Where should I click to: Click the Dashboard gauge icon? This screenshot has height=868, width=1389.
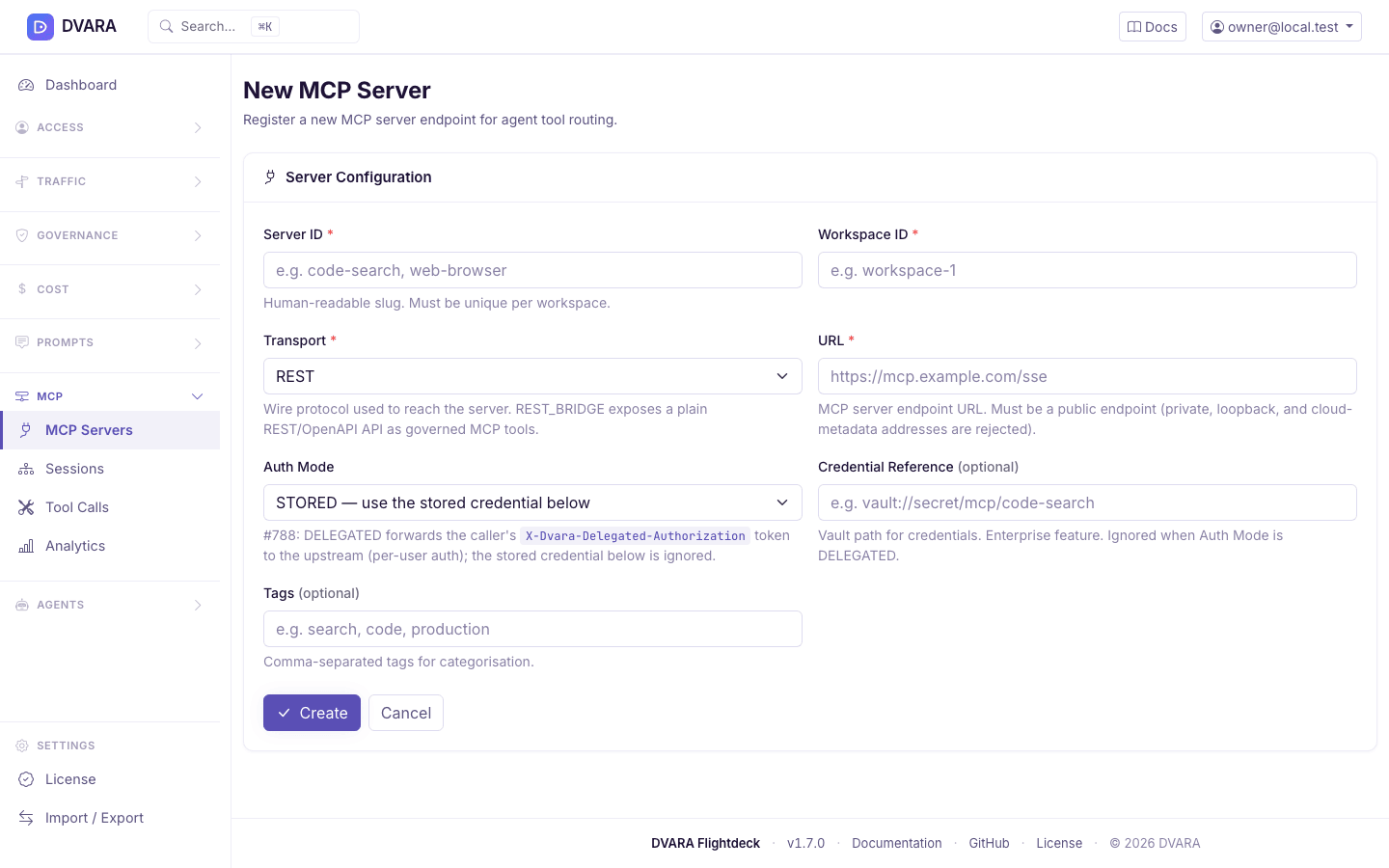(x=26, y=85)
